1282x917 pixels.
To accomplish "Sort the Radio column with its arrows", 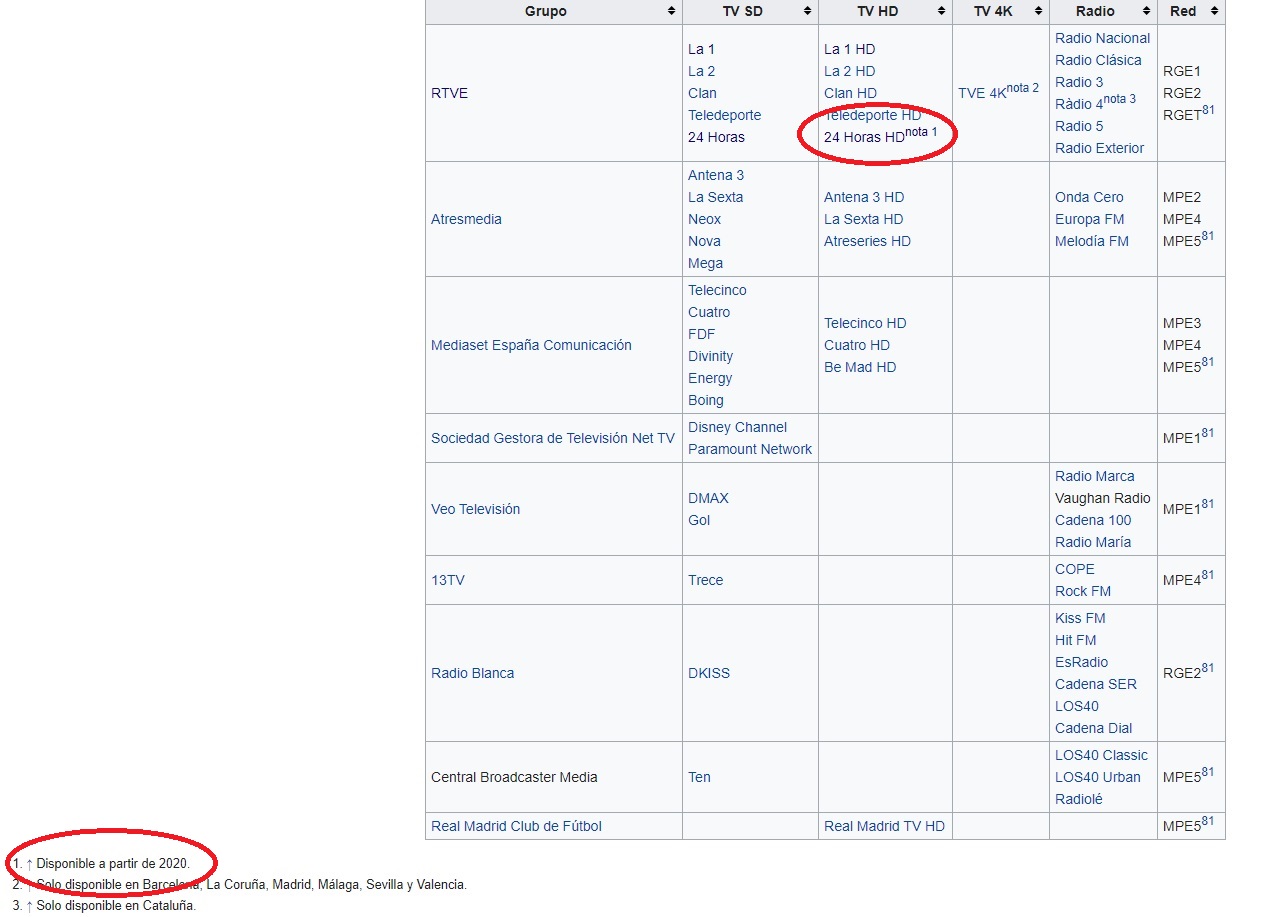I will 1146,12.
